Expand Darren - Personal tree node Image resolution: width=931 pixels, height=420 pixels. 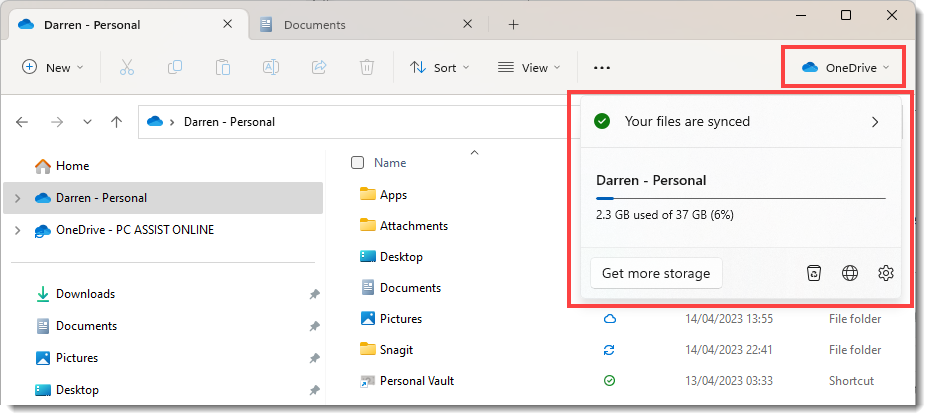pos(18,198)
